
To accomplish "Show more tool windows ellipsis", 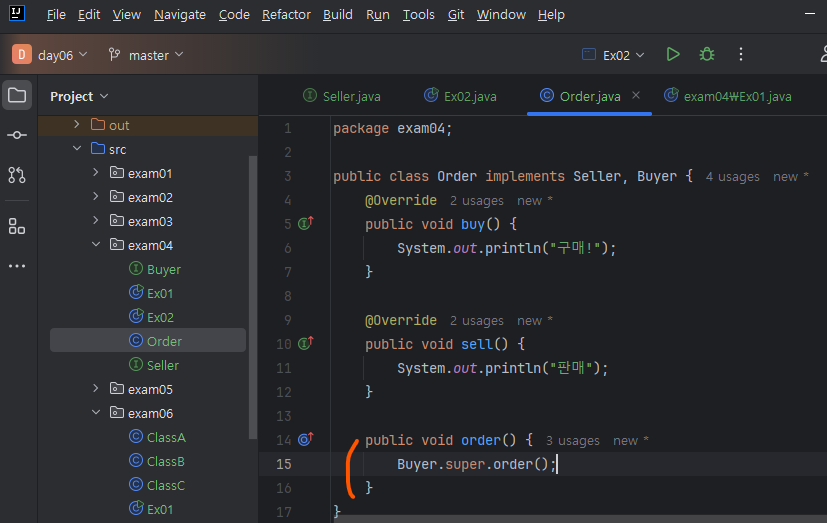I will tap(17, 266).
